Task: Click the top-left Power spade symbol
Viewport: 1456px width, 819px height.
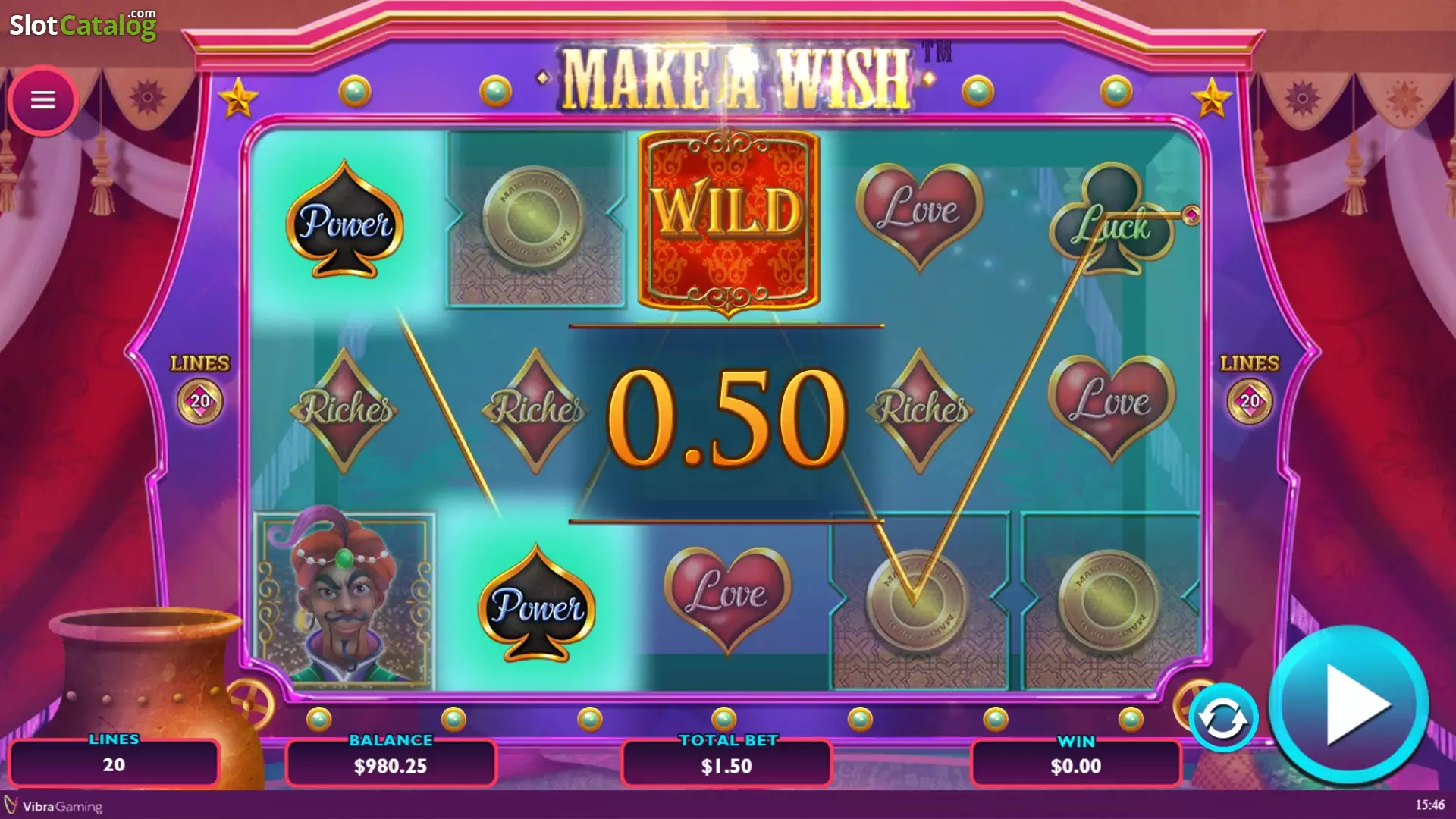Action: (x=345, y=220)
